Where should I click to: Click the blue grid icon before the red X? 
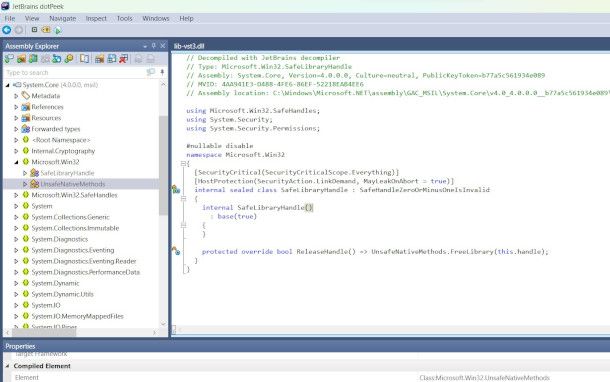[112, 59]
